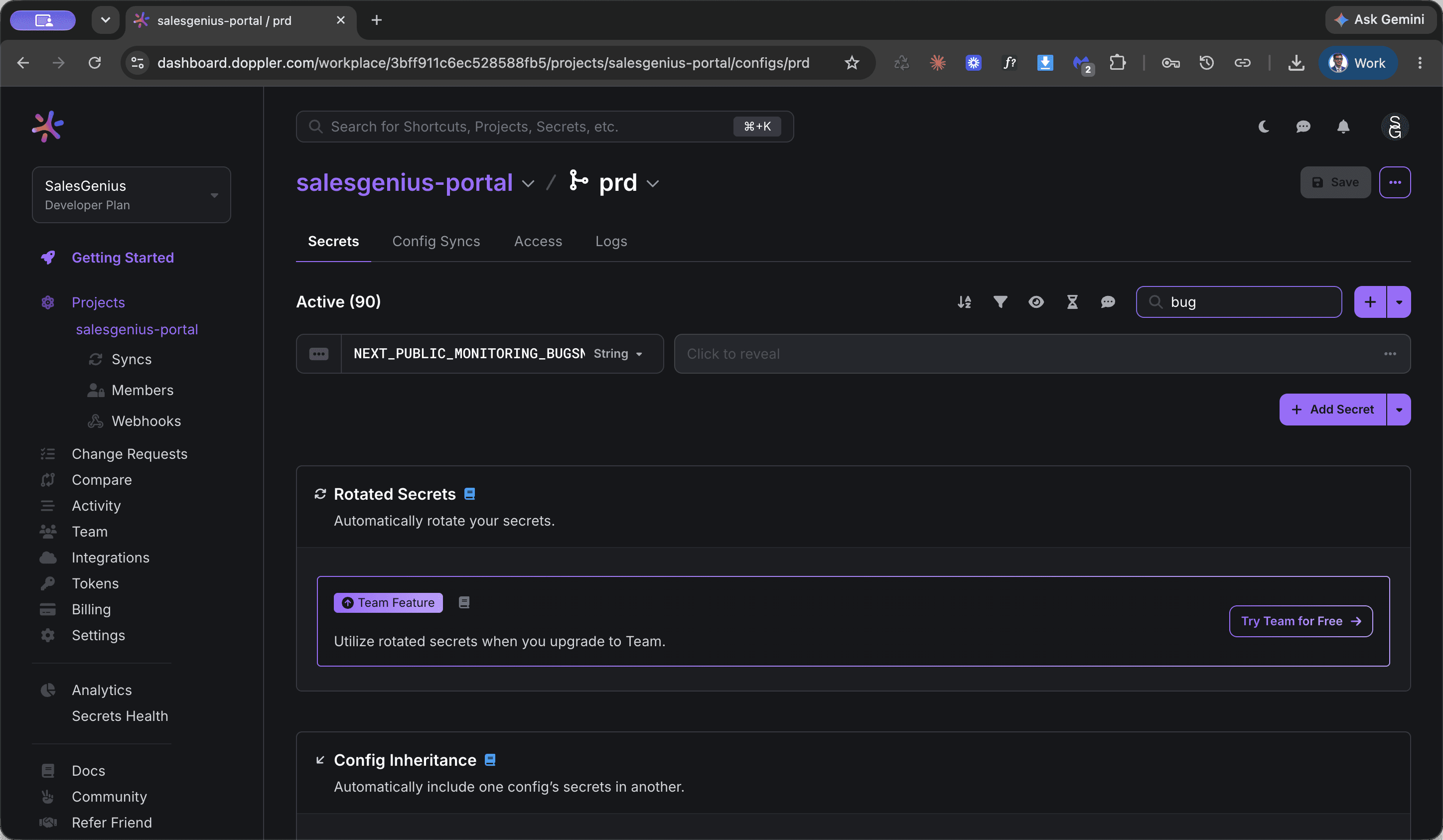This screenshot has width=1443, height=840.
Task: Open Secrets Health in the sidebar
Action: click(x=120, y=716)
